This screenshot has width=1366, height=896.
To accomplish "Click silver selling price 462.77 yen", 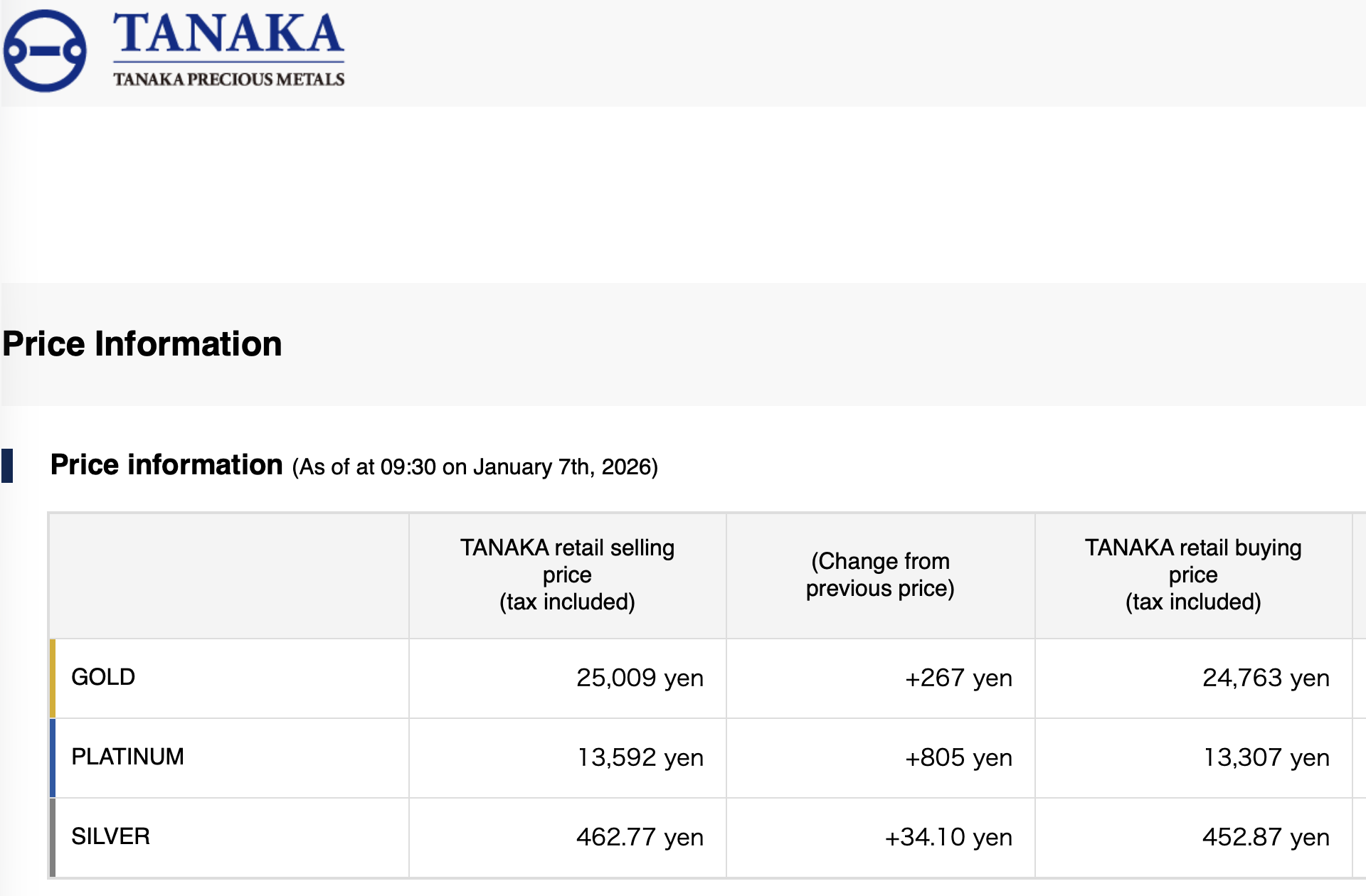I will [640, 837].
